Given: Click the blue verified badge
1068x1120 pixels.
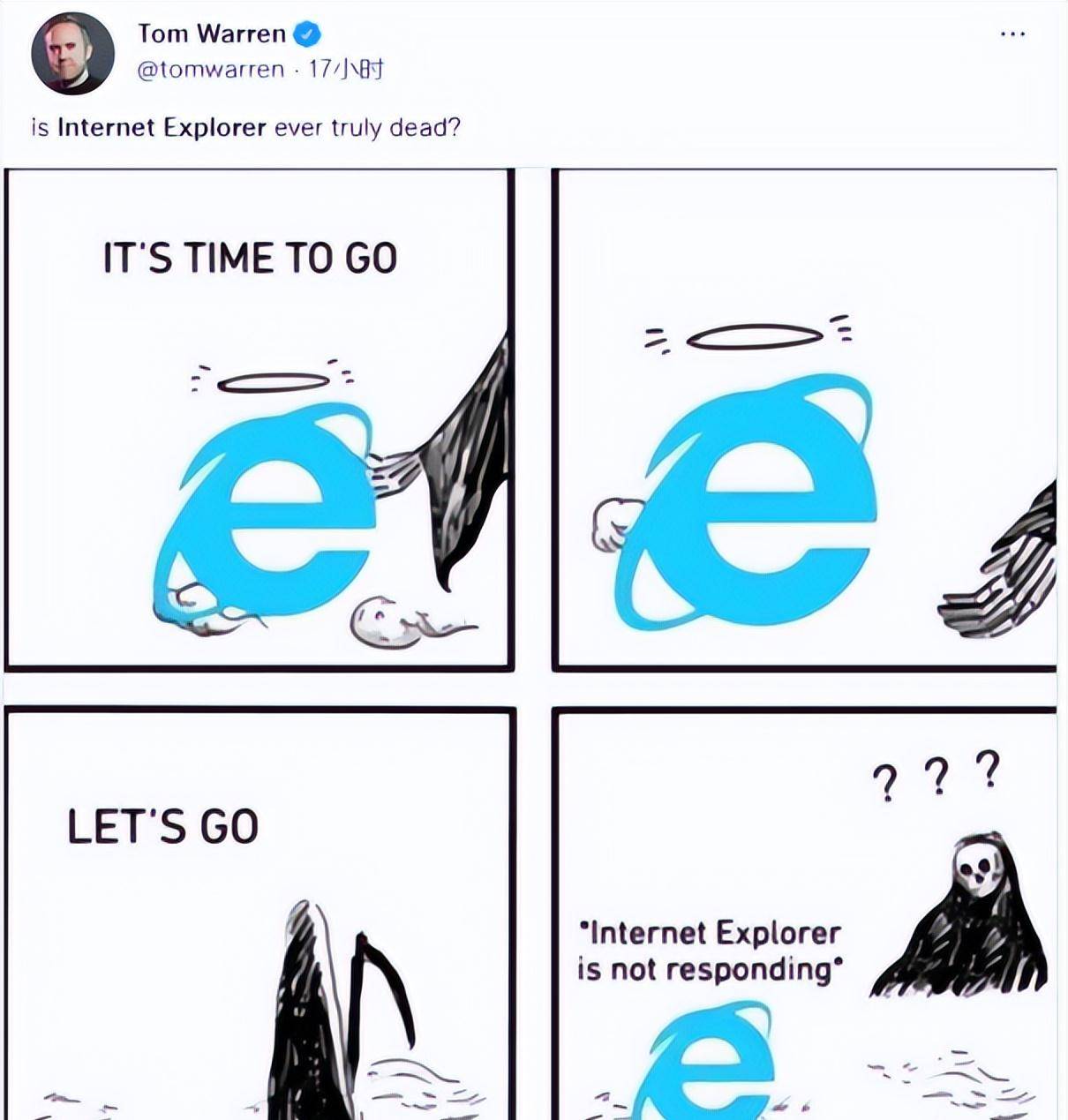Looking at the screenshot, I should coord(307,34).
